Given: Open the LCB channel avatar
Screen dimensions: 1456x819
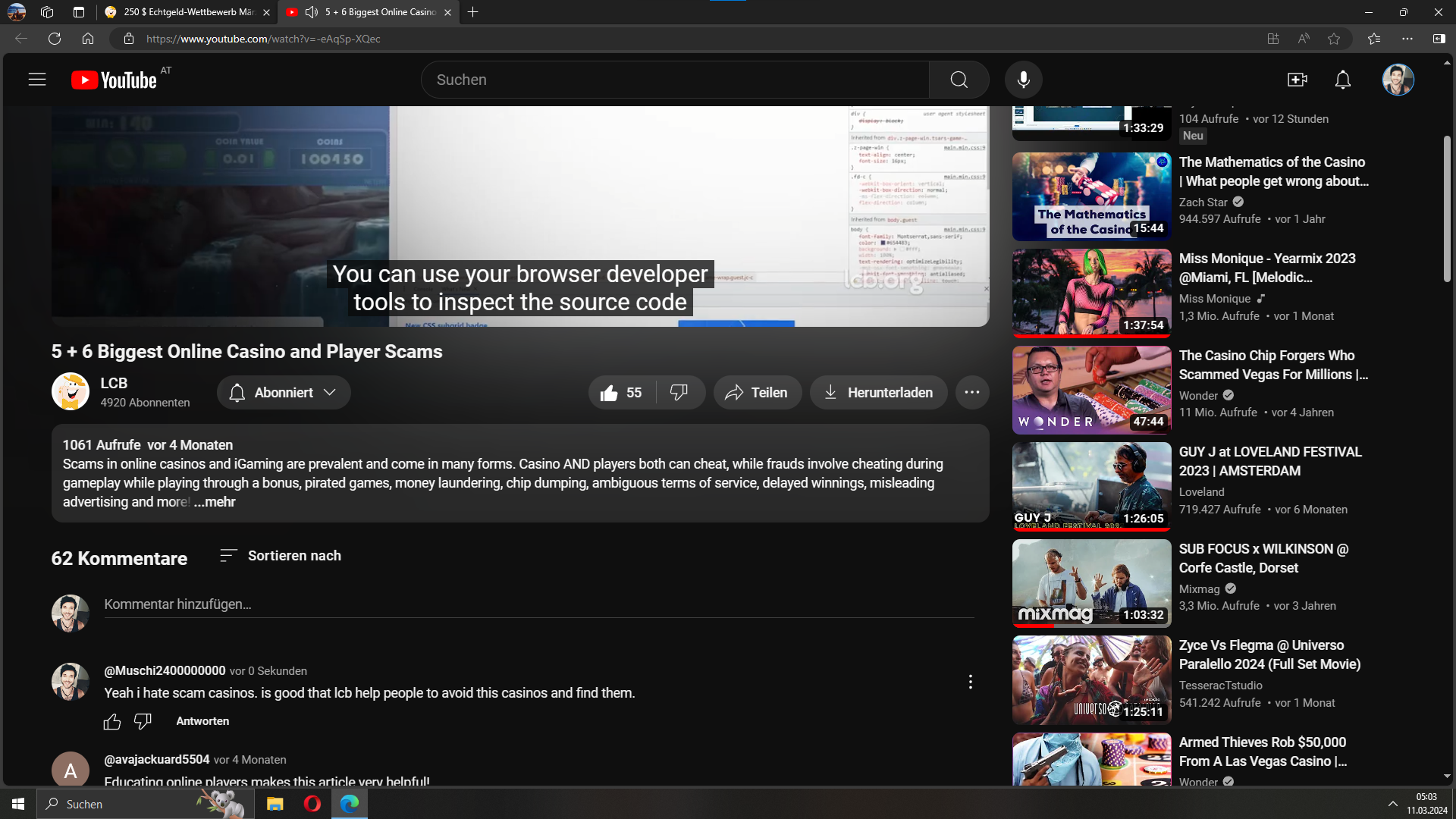Looking at the screenshot, I should [x=71, y=392].
